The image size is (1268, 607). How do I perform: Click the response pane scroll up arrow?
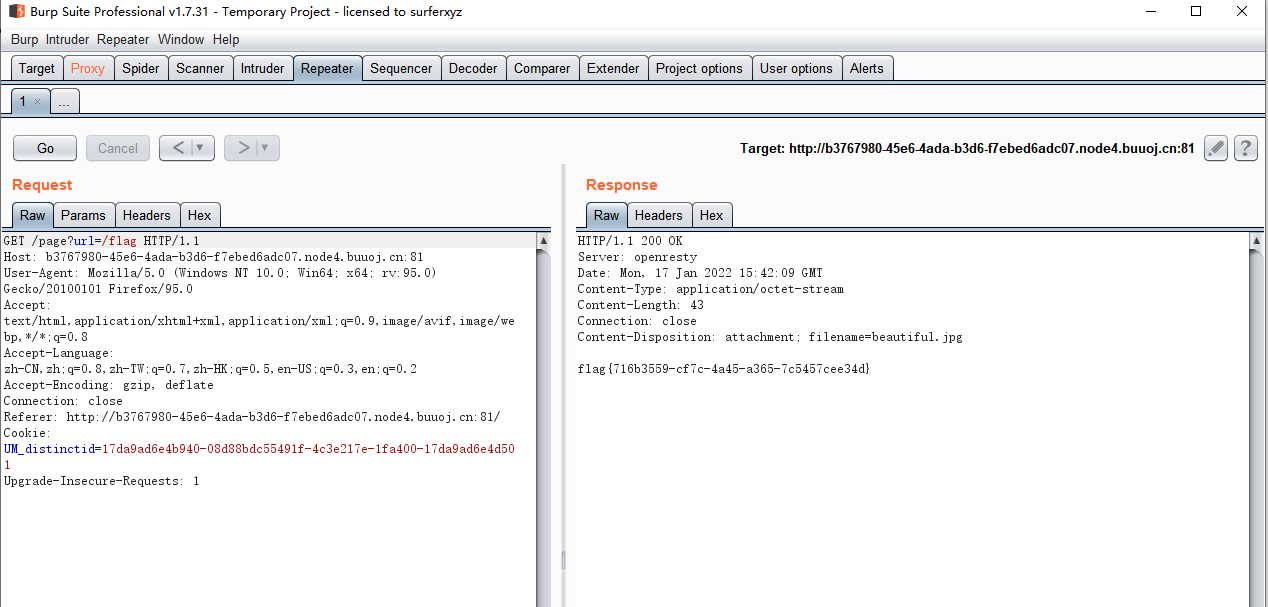[1257, 240]
